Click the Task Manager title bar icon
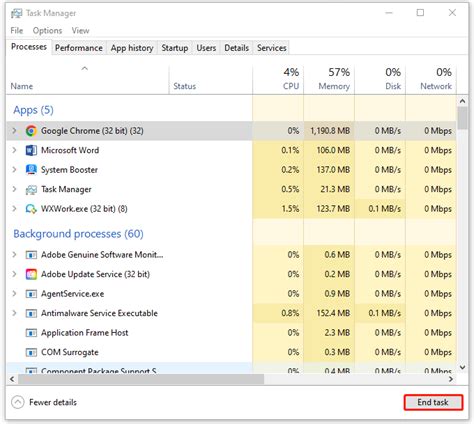This screenshot has height=424, width=474. click(x=16, y=13)
